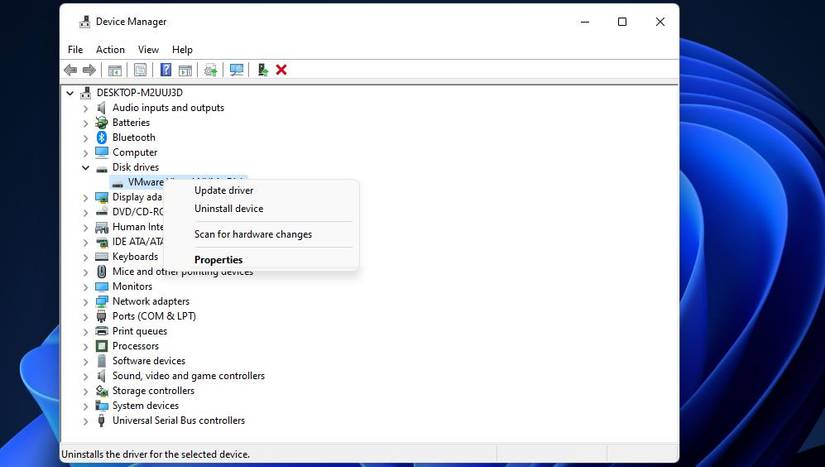Collapse the DESKTOP-M2UUJ3D root node
Screen dimensions: 825x467
point(70,93)
